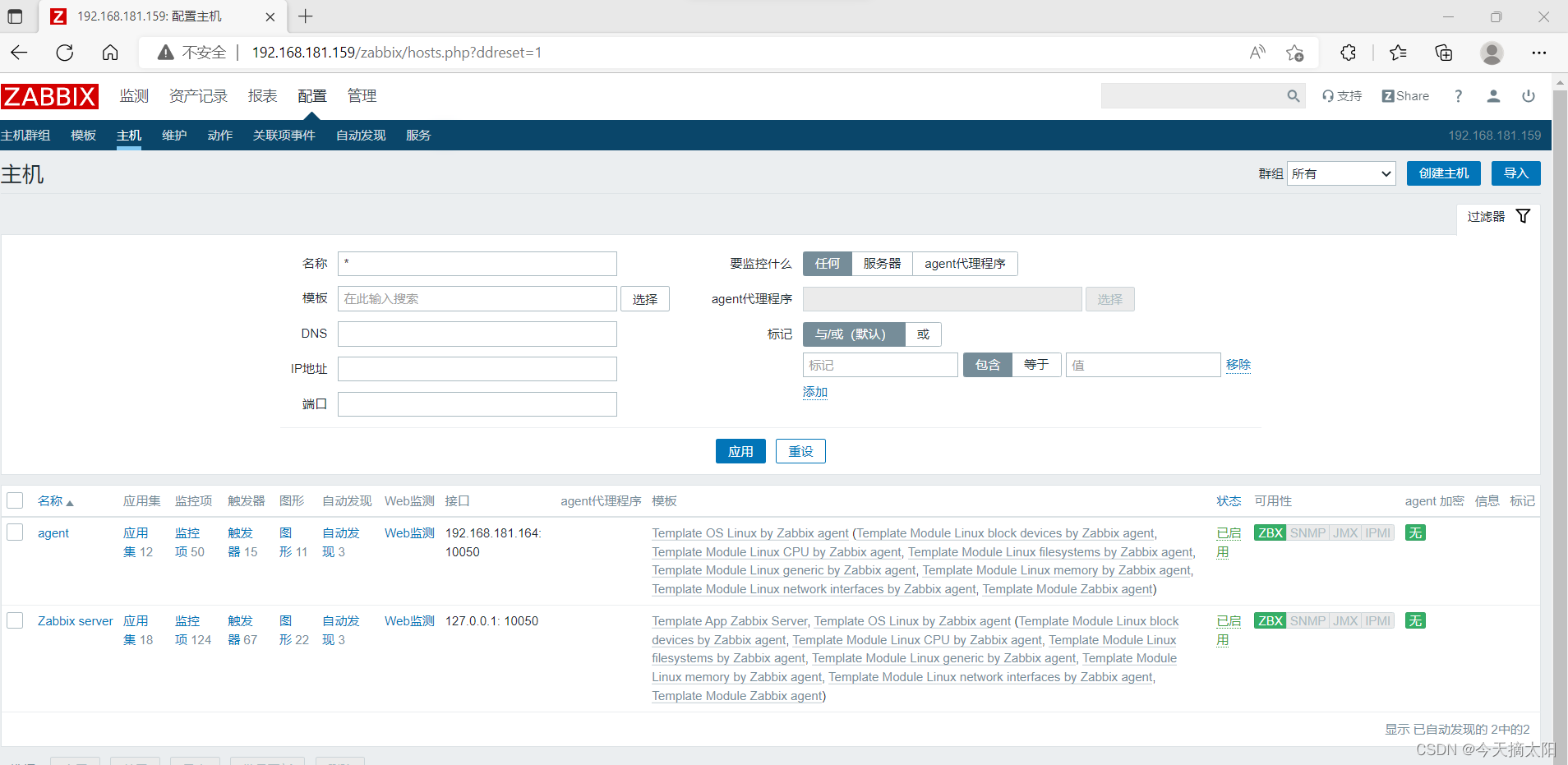The image size is (1568, 765).
Task: Click the IP地址 input field
Action: click(477, 369)
